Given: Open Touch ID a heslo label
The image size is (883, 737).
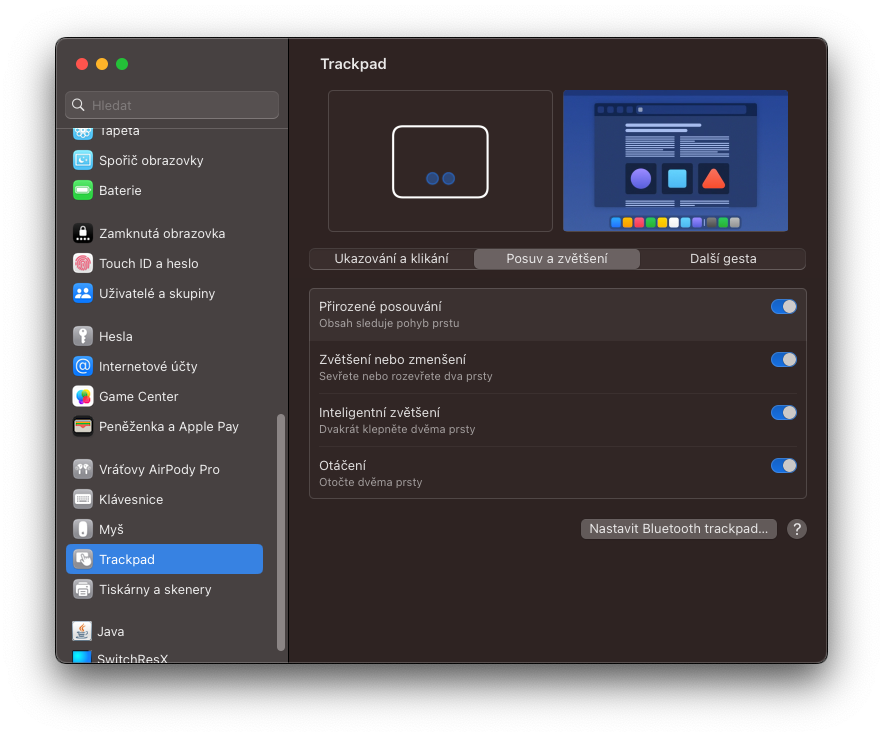Looking at the screenshot, I should point(149,263).
